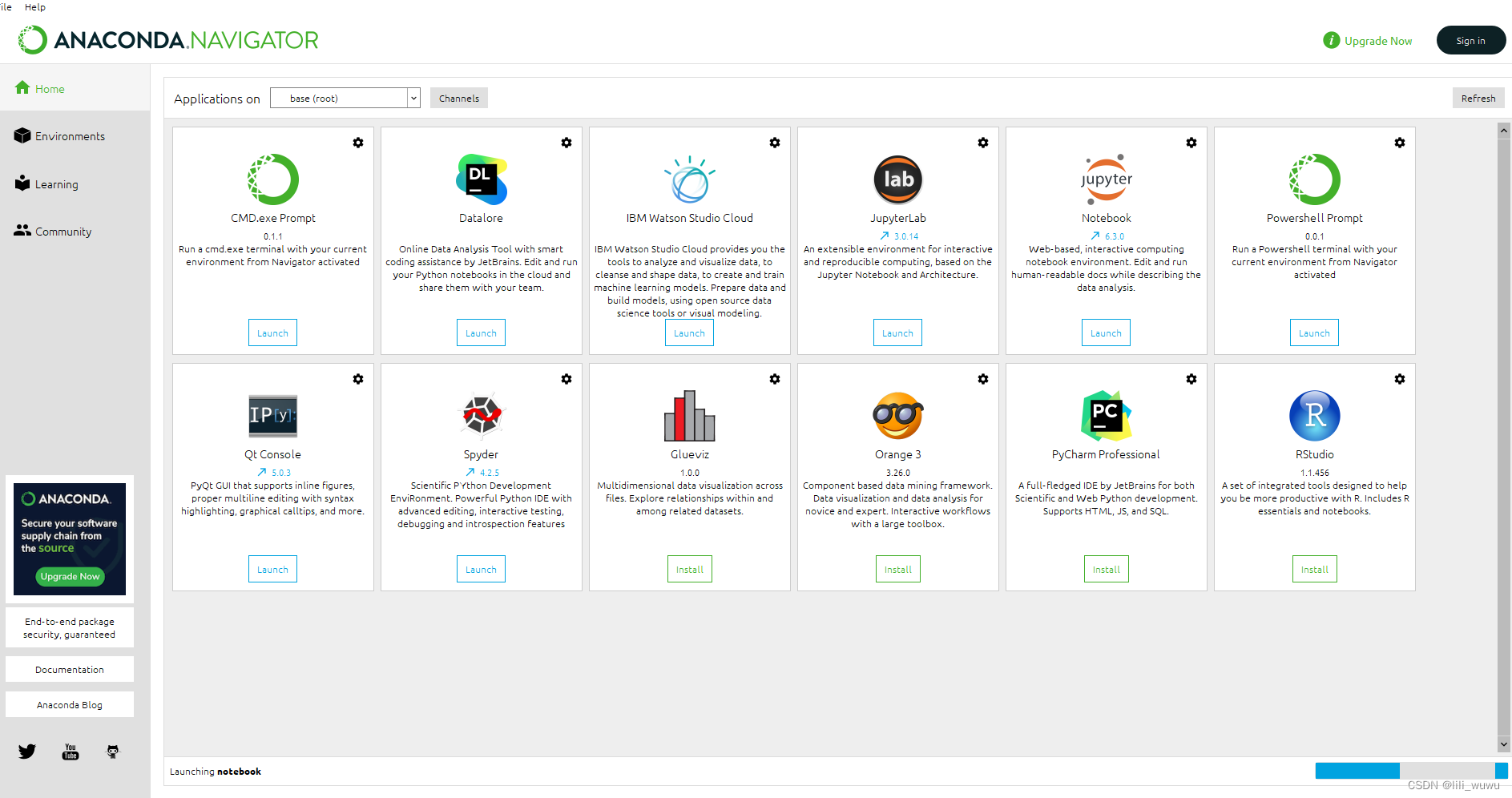Screen dimensions: 1512x798
Task: Click the Qt Console IPython icon
Action: point(273,416)
